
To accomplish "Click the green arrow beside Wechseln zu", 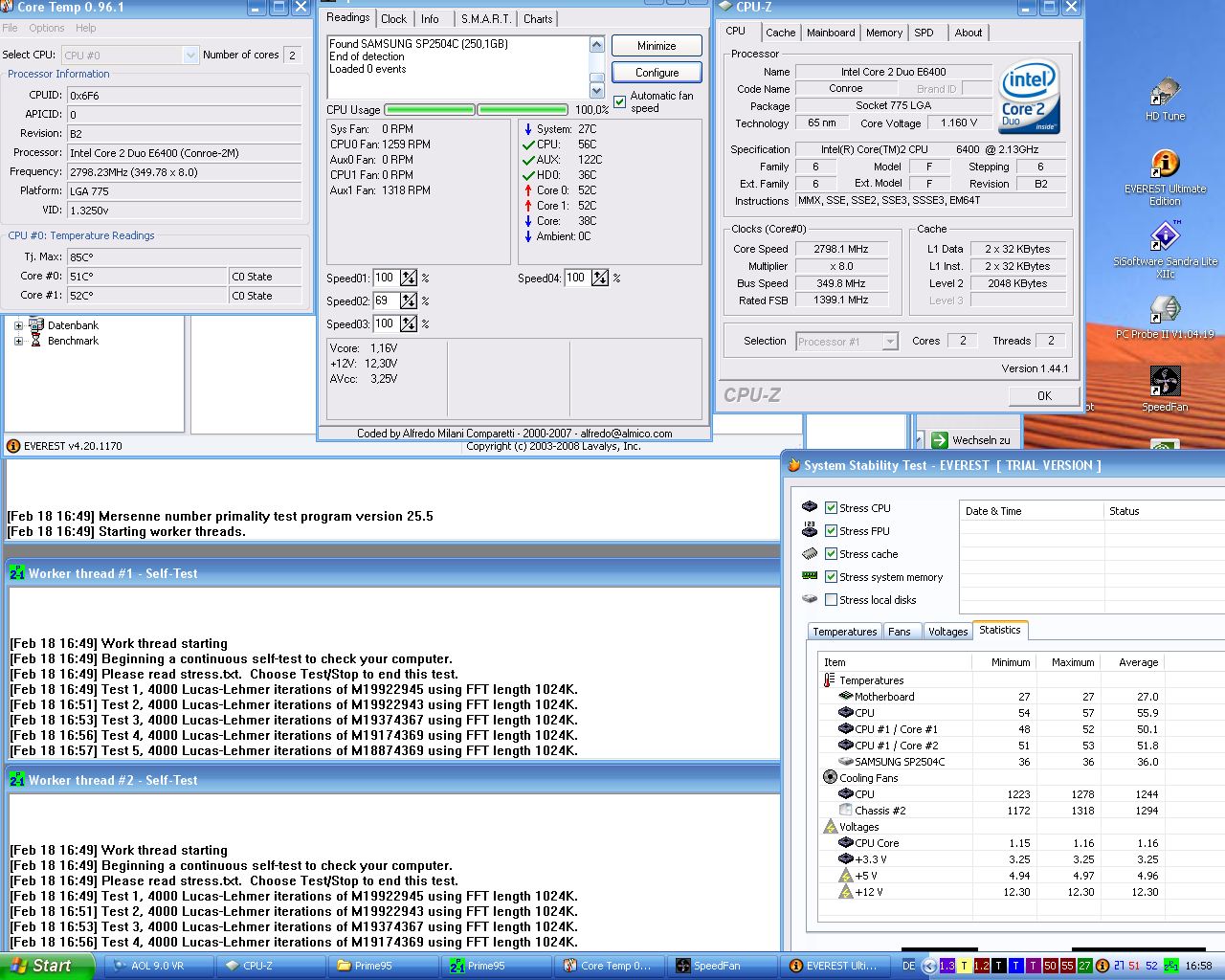I will [939, 440].
